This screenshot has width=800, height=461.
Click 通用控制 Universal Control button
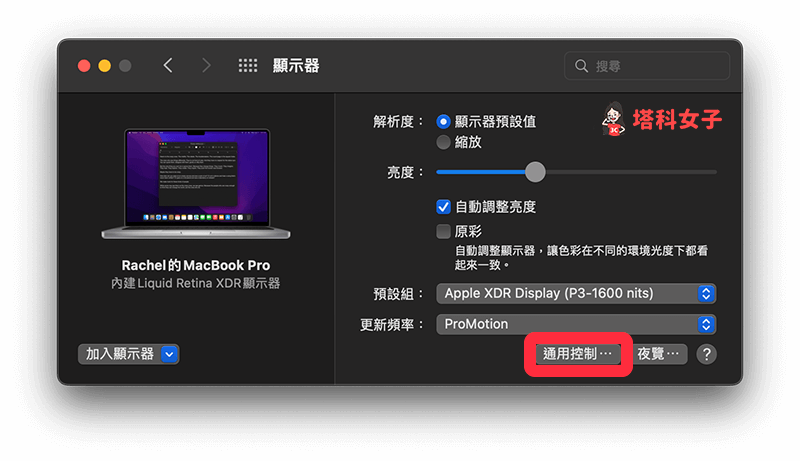click(x=578, y=354)
